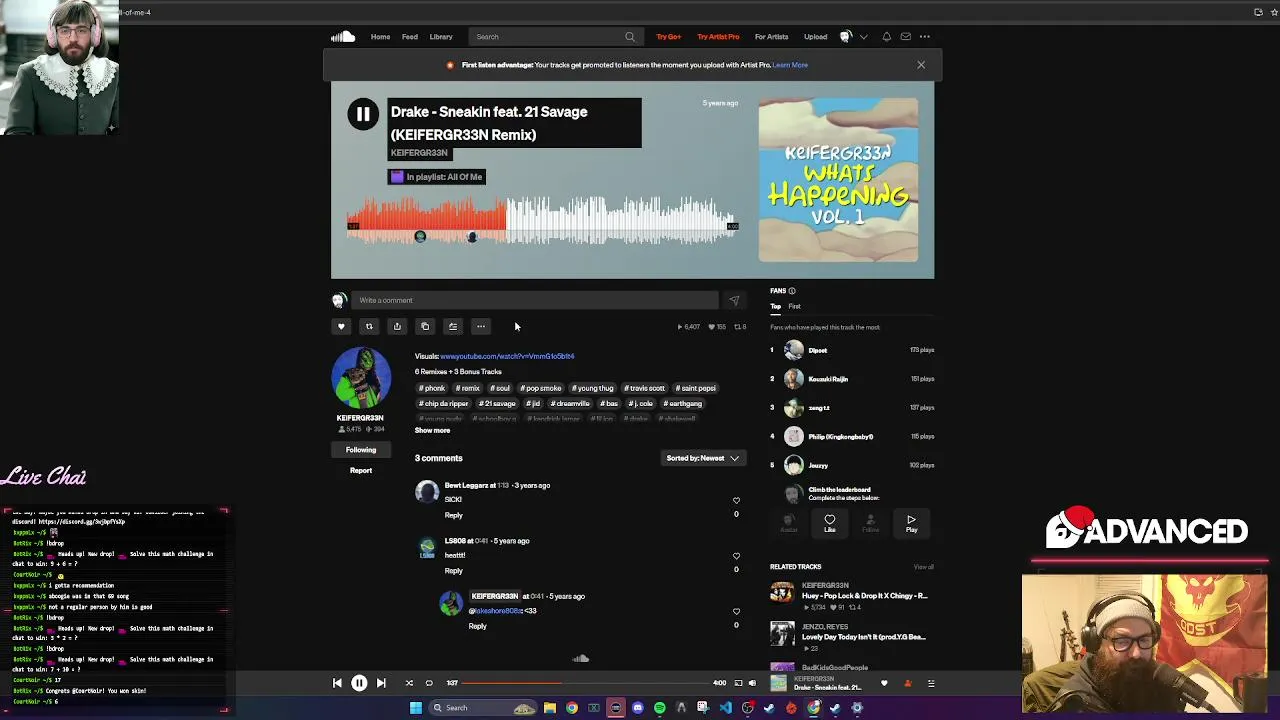1280x720 pixels.
Task: Like Bewt Leggerz's SICK! comment
Action: (x=737, y=501)
